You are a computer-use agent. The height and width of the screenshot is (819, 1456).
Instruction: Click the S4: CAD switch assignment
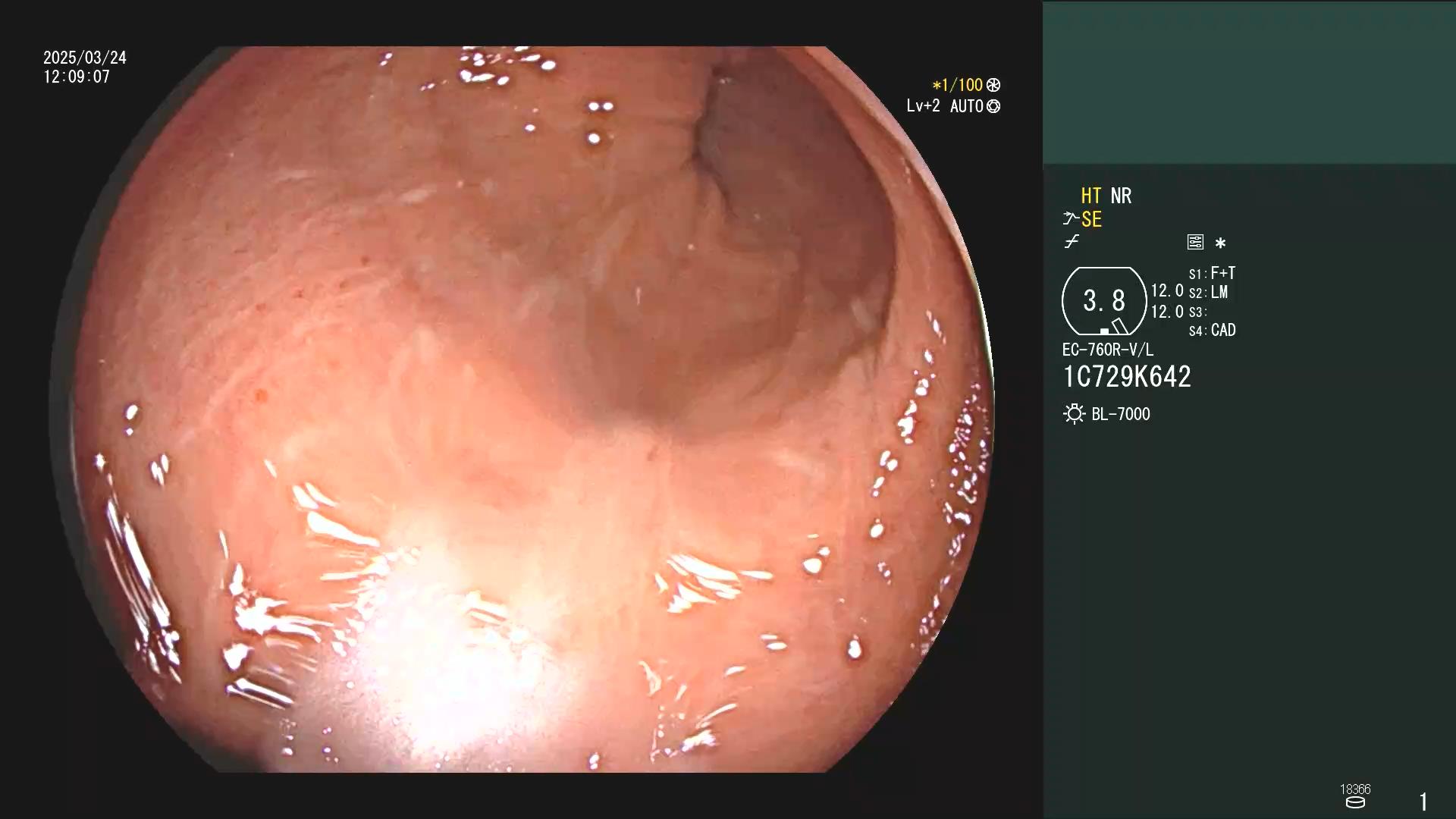tap(1212, 330)
